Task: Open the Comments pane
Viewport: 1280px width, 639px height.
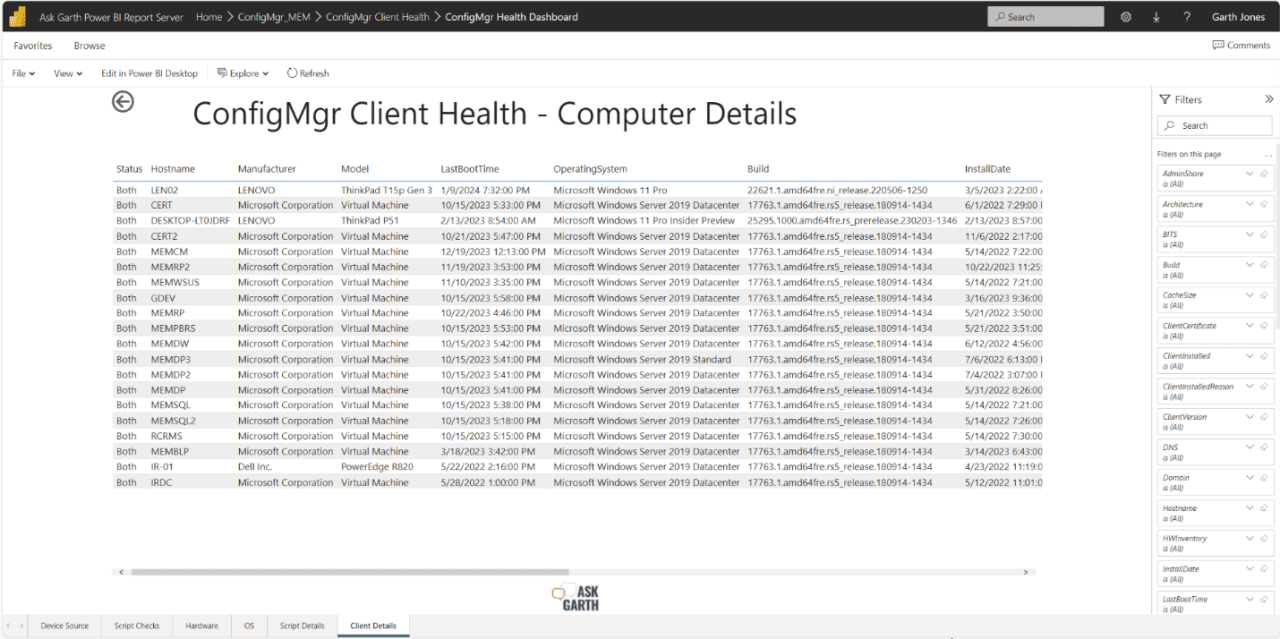Action: [1241, 45]
